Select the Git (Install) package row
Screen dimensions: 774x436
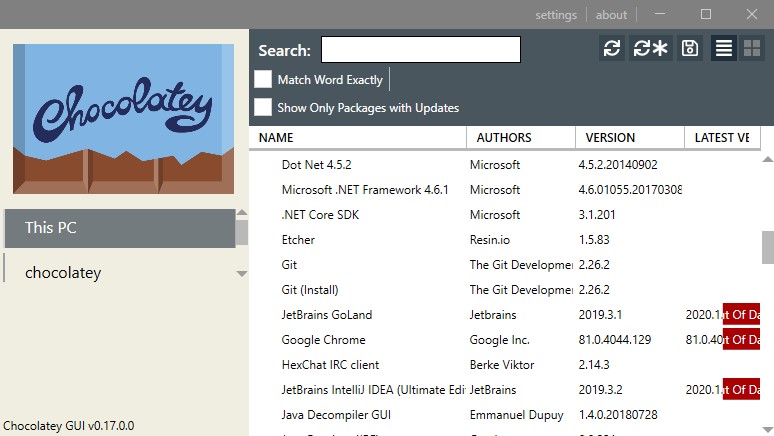(505, 290)
